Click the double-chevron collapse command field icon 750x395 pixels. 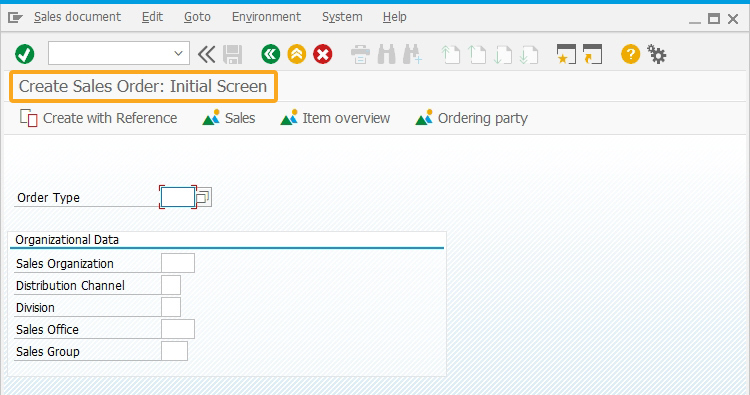click(207, 54)
